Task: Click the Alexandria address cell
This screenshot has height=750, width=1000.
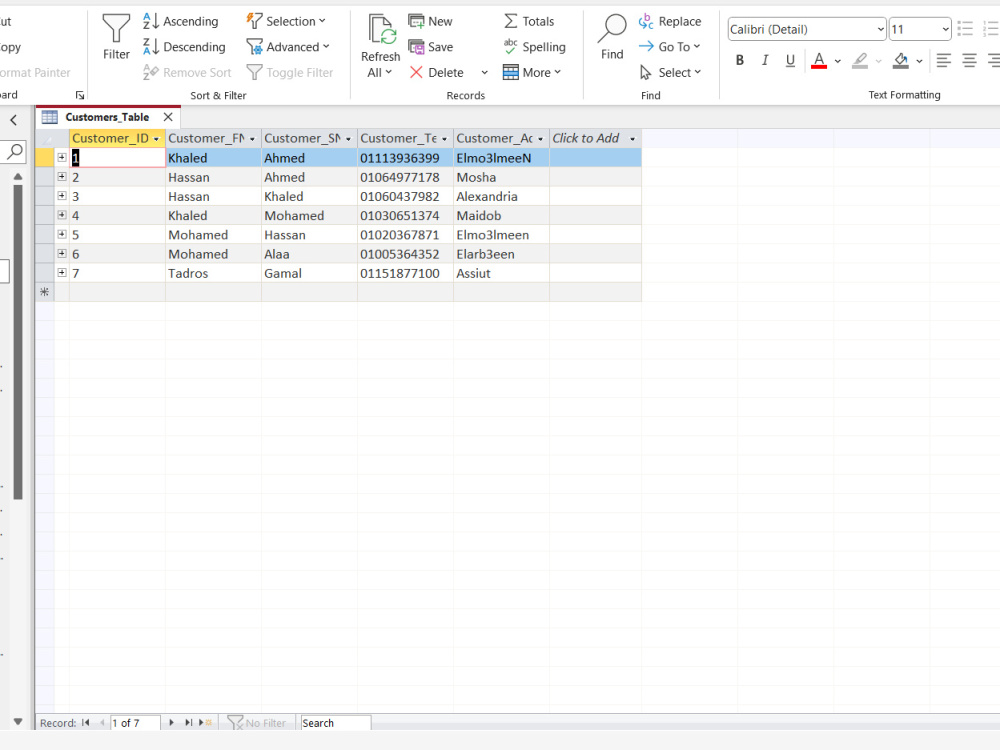Action: (x=501, y=196)
